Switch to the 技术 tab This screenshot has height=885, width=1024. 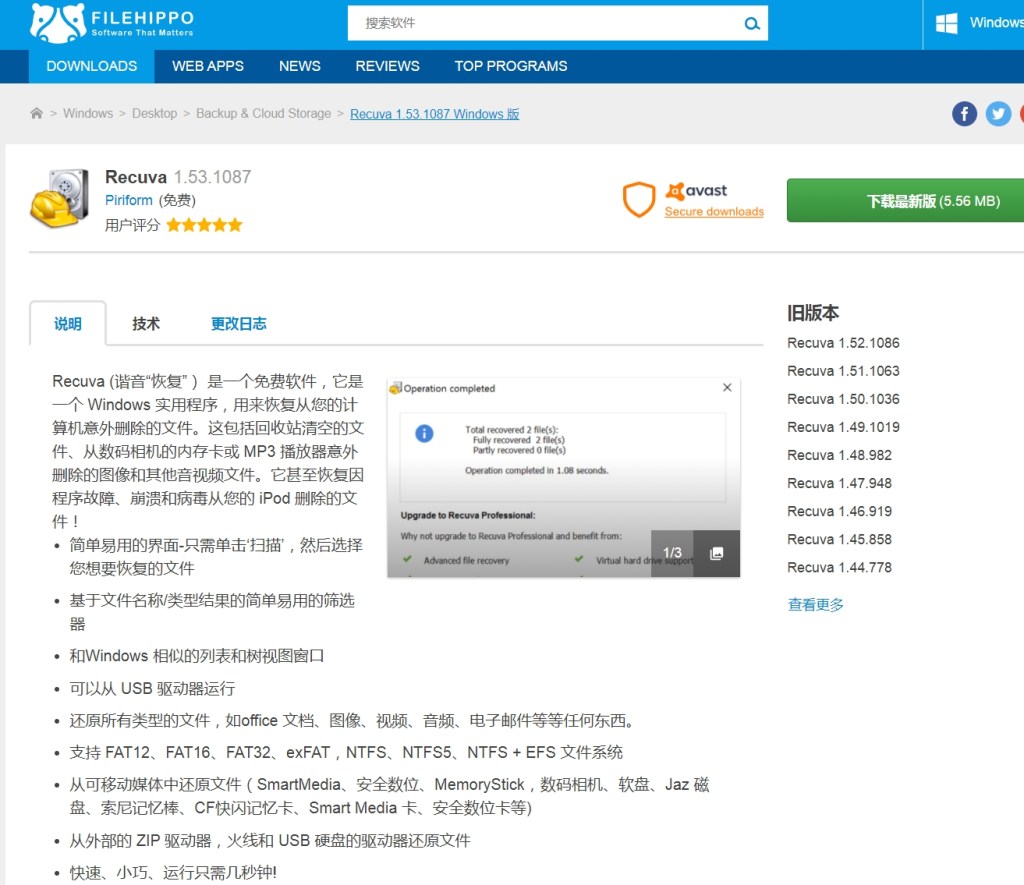tap(146, 324)
